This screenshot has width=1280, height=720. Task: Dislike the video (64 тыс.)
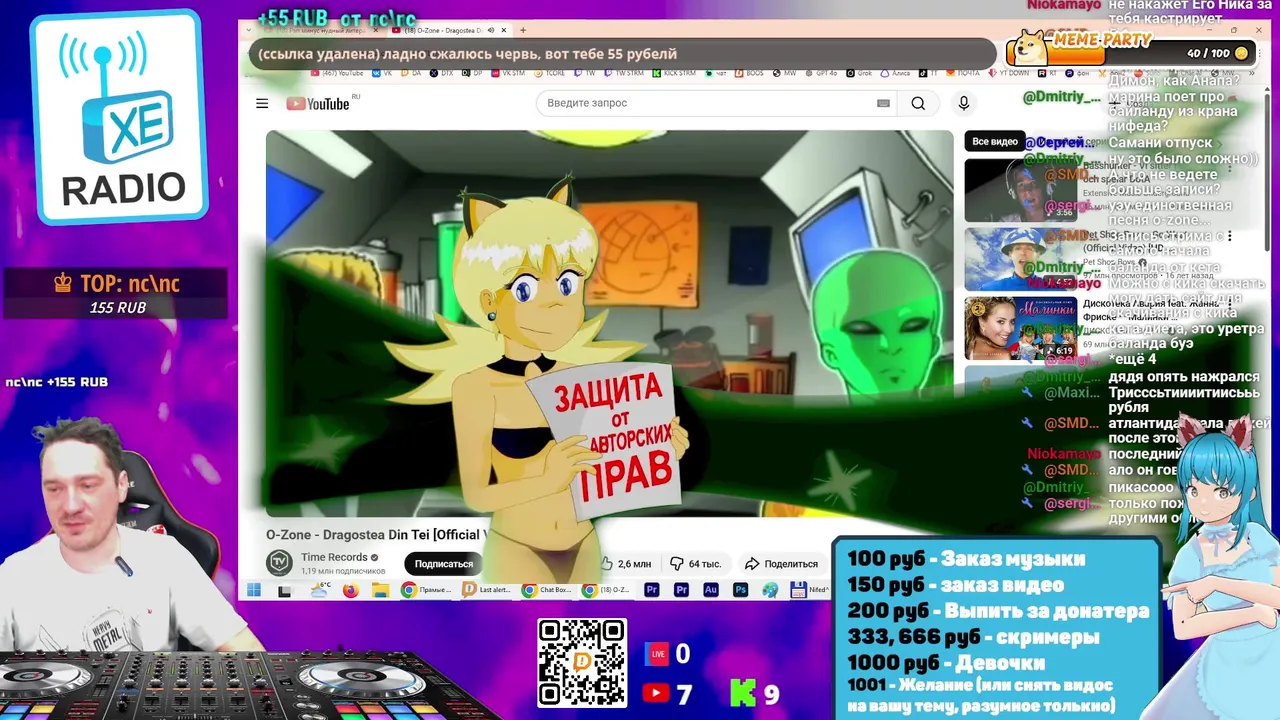(696, 564)
